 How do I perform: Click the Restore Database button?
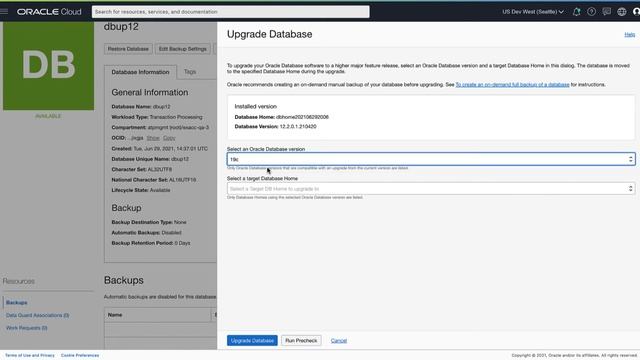click(x=128, y=49)
